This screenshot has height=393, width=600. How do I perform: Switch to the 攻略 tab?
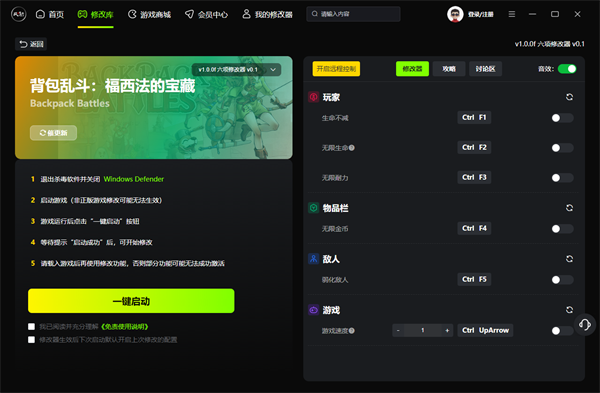[x=449, y=69]
